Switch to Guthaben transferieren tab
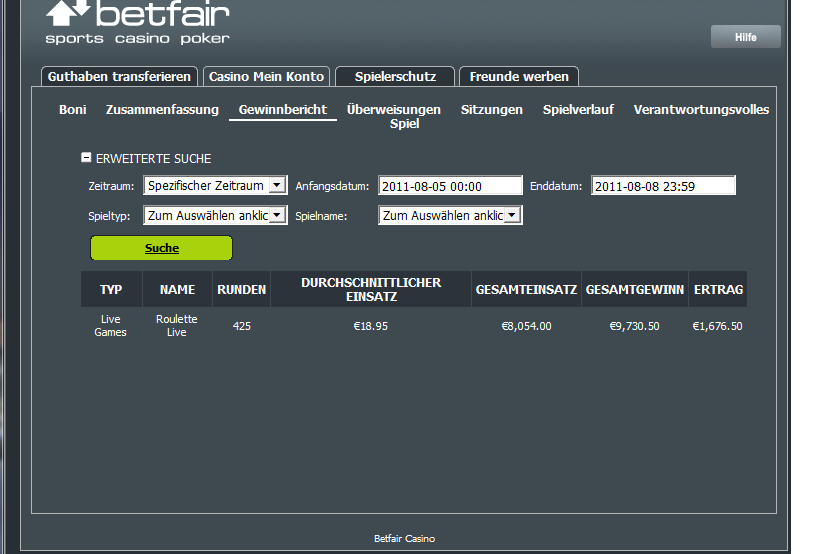 coord(119,77)
